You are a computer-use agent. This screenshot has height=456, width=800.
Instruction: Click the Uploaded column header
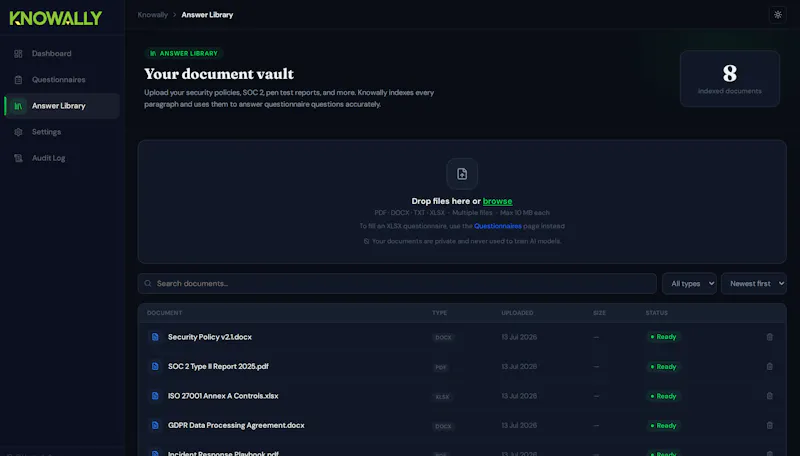(x=517, y=313)
